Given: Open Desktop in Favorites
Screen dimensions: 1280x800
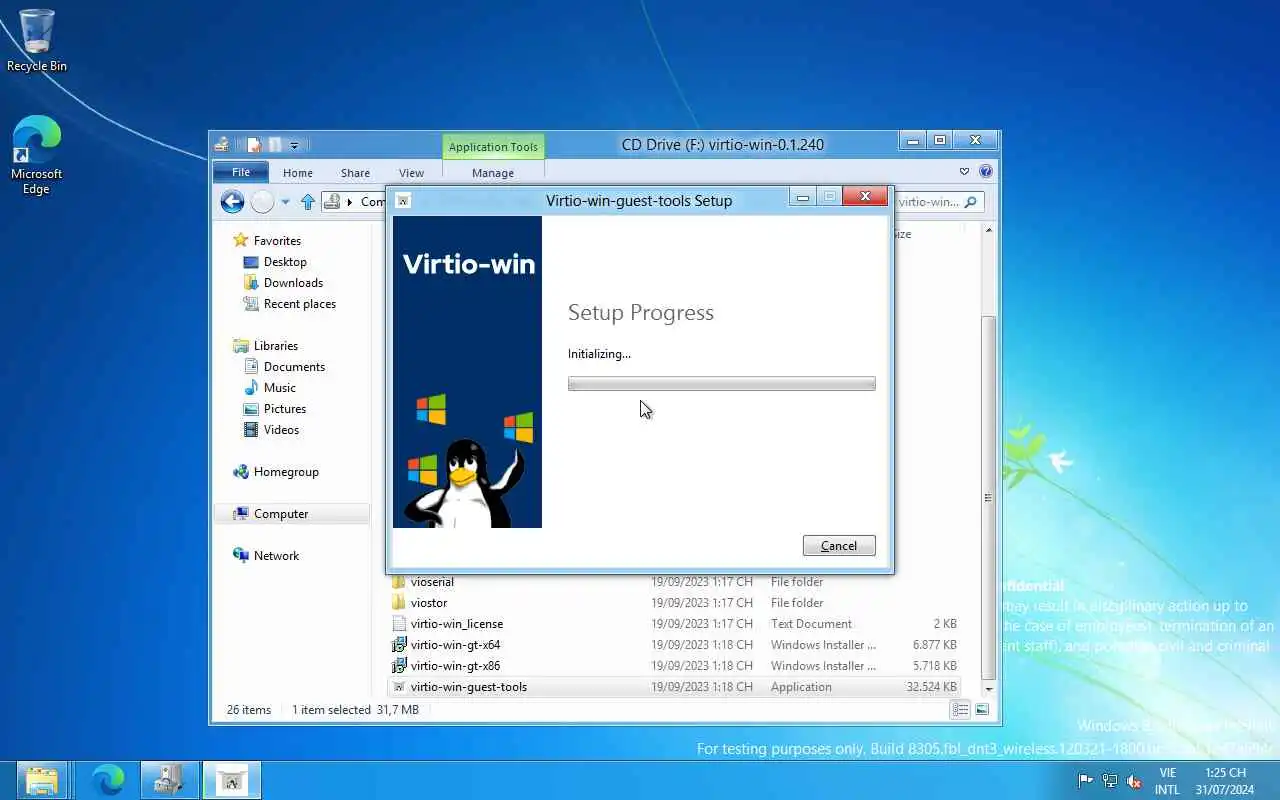Looking at the screenshot, I should [x=285, y=262].
